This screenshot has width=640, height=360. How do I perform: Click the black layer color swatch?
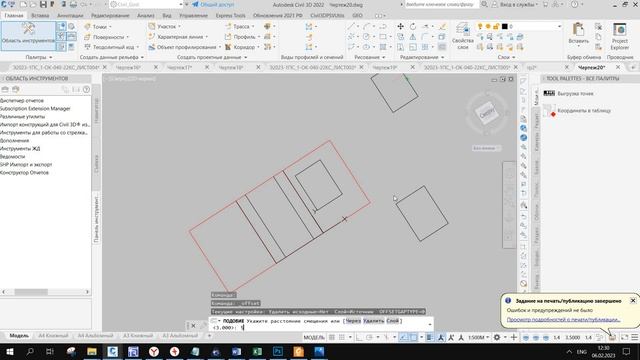coord(504,26)
